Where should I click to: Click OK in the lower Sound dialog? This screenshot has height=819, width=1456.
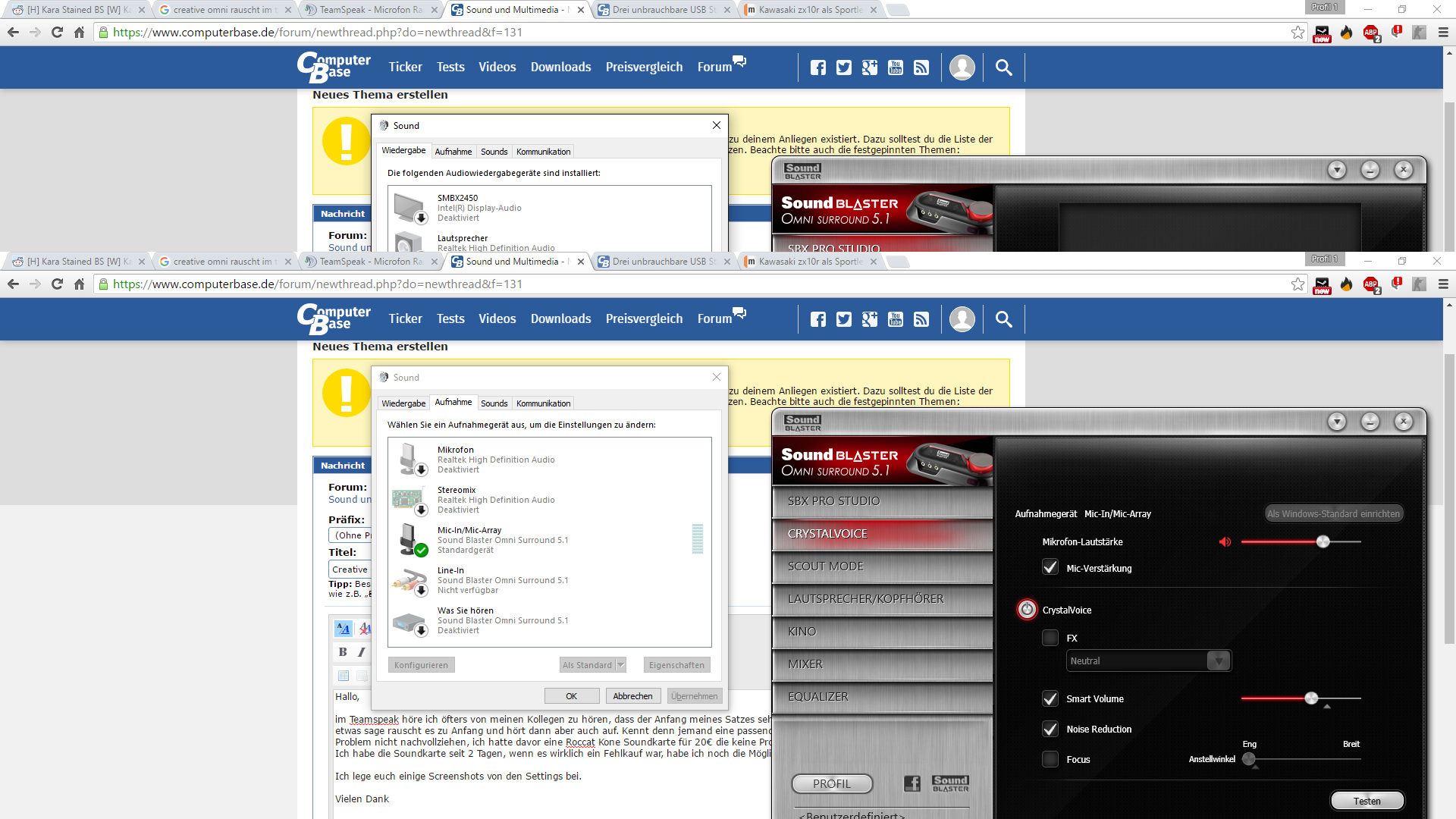click(572, 696)
